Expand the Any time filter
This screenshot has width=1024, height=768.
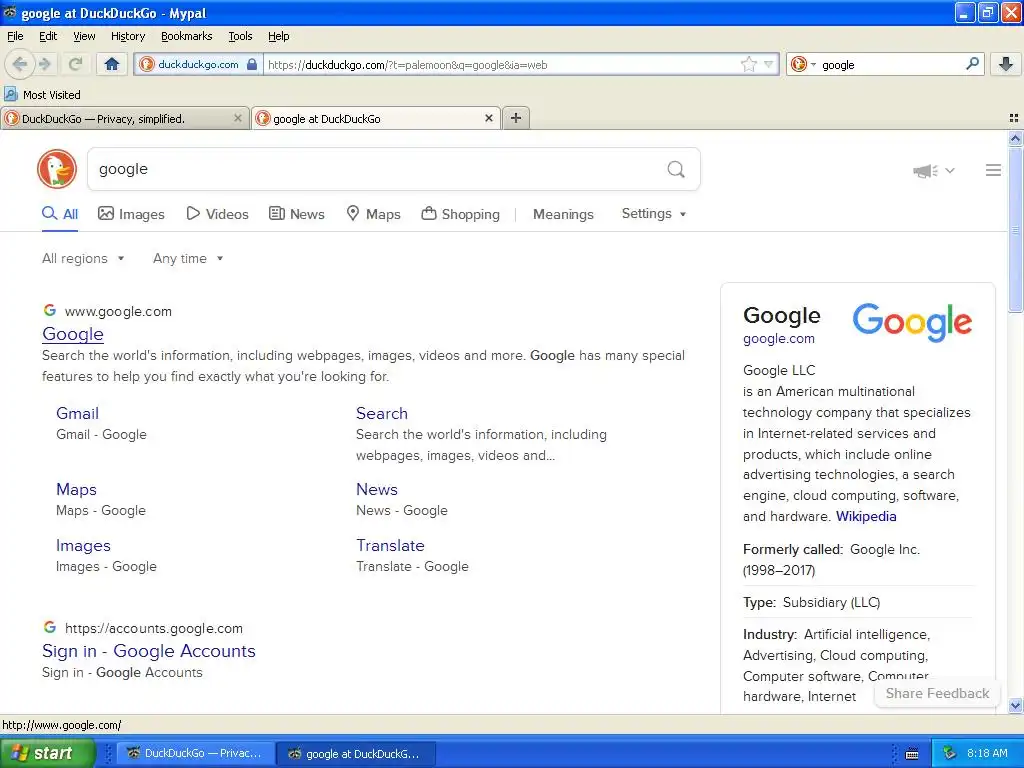click(188, 259)
